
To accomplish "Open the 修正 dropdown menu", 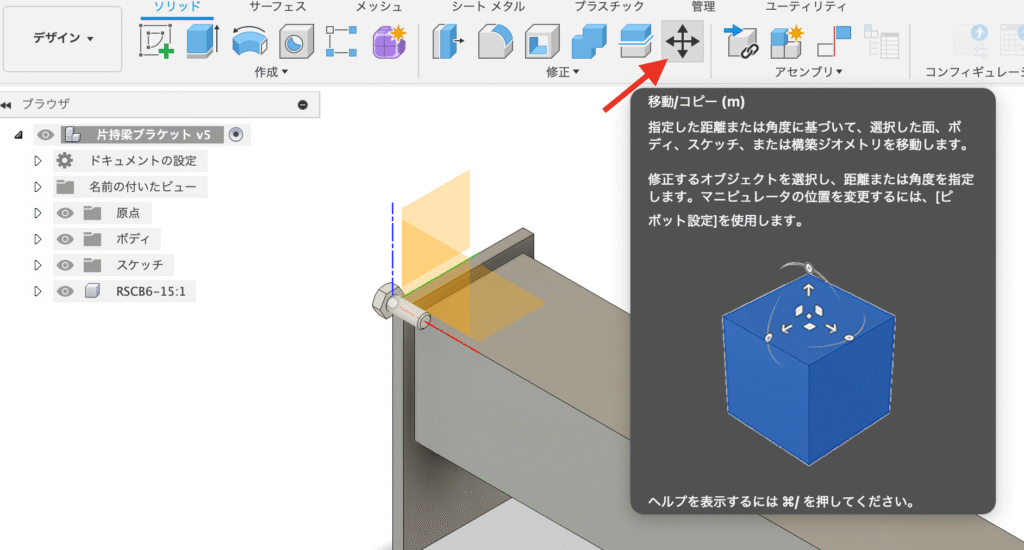I will click(x=563, y=72).
